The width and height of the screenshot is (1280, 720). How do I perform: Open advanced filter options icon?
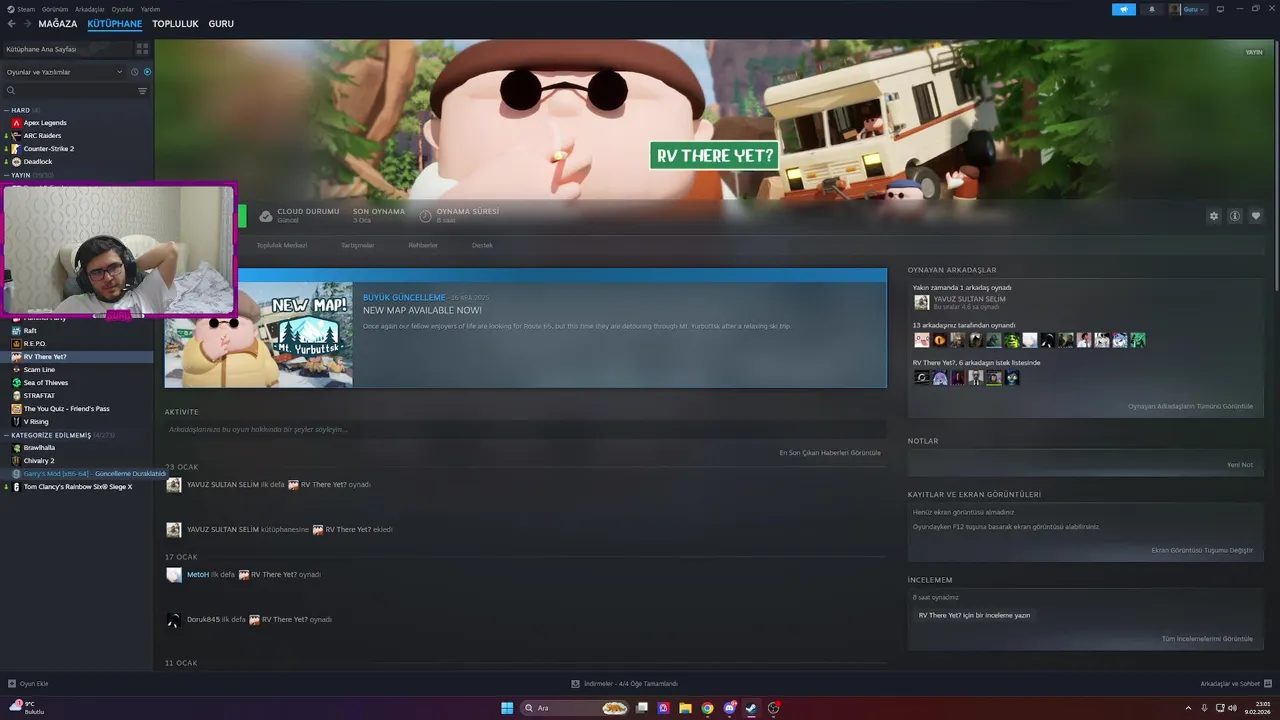tap(142, 91)
